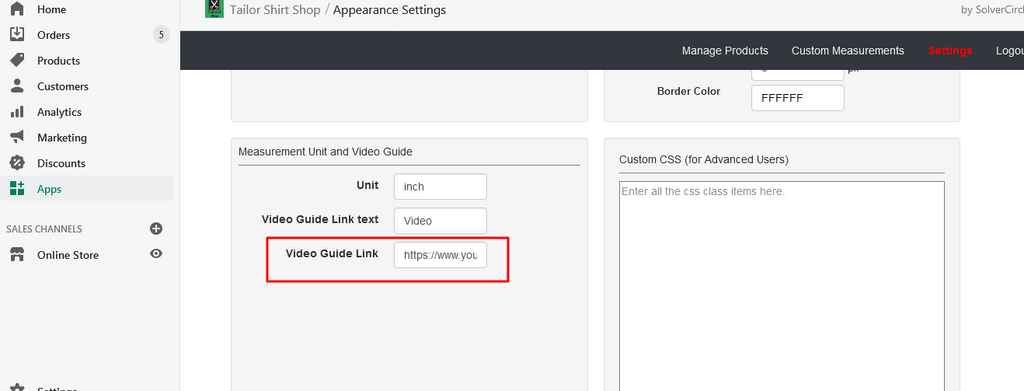Open the Customers menu item
Image resolution: width=1024 pixels, height=391 pixels.
63,86
